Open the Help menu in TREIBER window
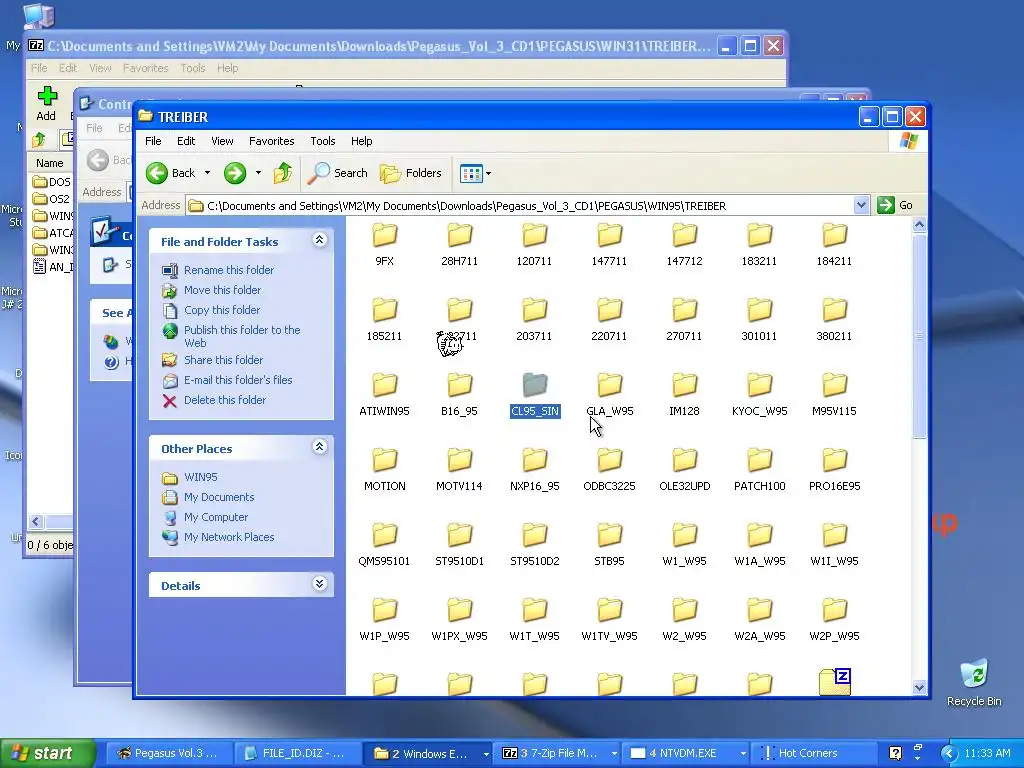 [x=361, y=141]
